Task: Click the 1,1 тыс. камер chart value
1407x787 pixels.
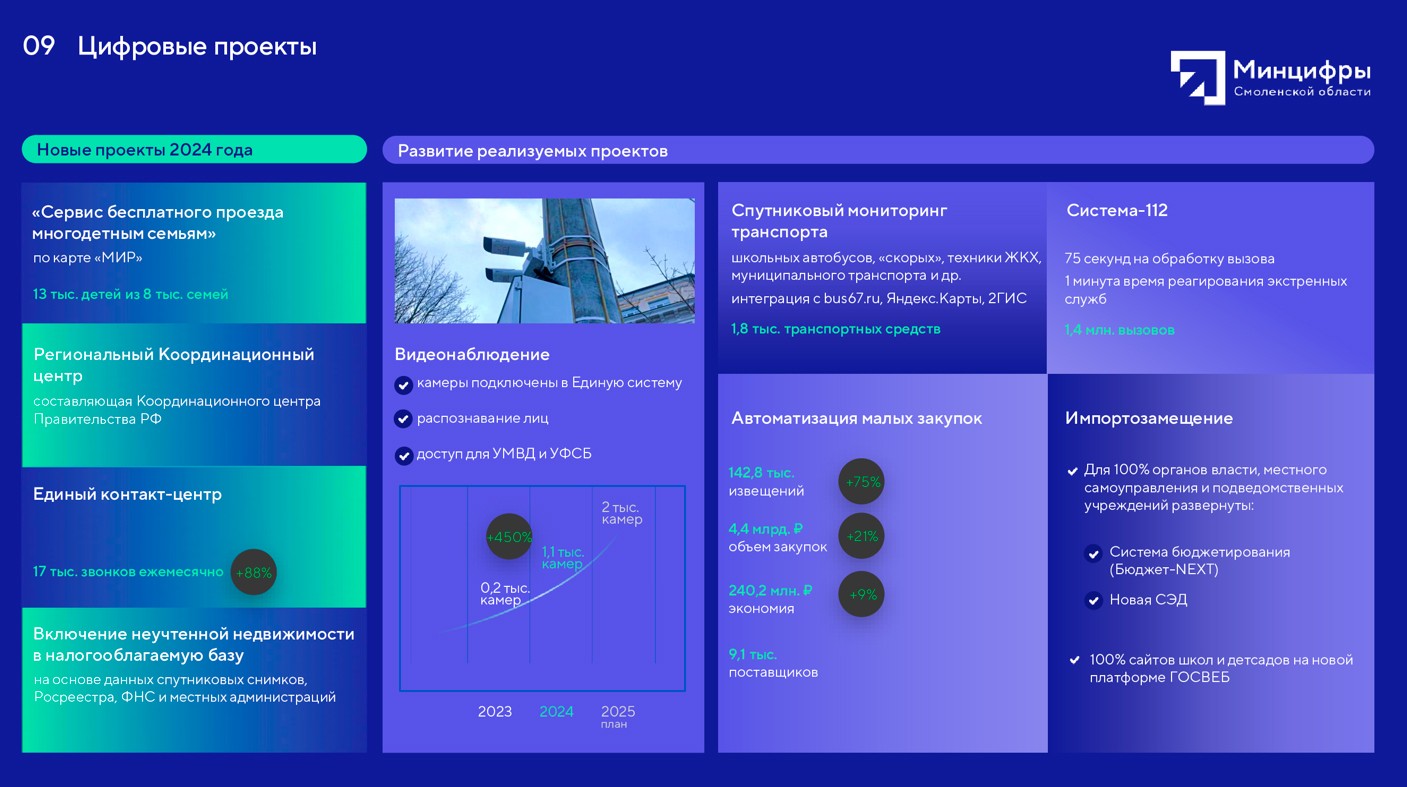Action: click(x=563, y=558)
